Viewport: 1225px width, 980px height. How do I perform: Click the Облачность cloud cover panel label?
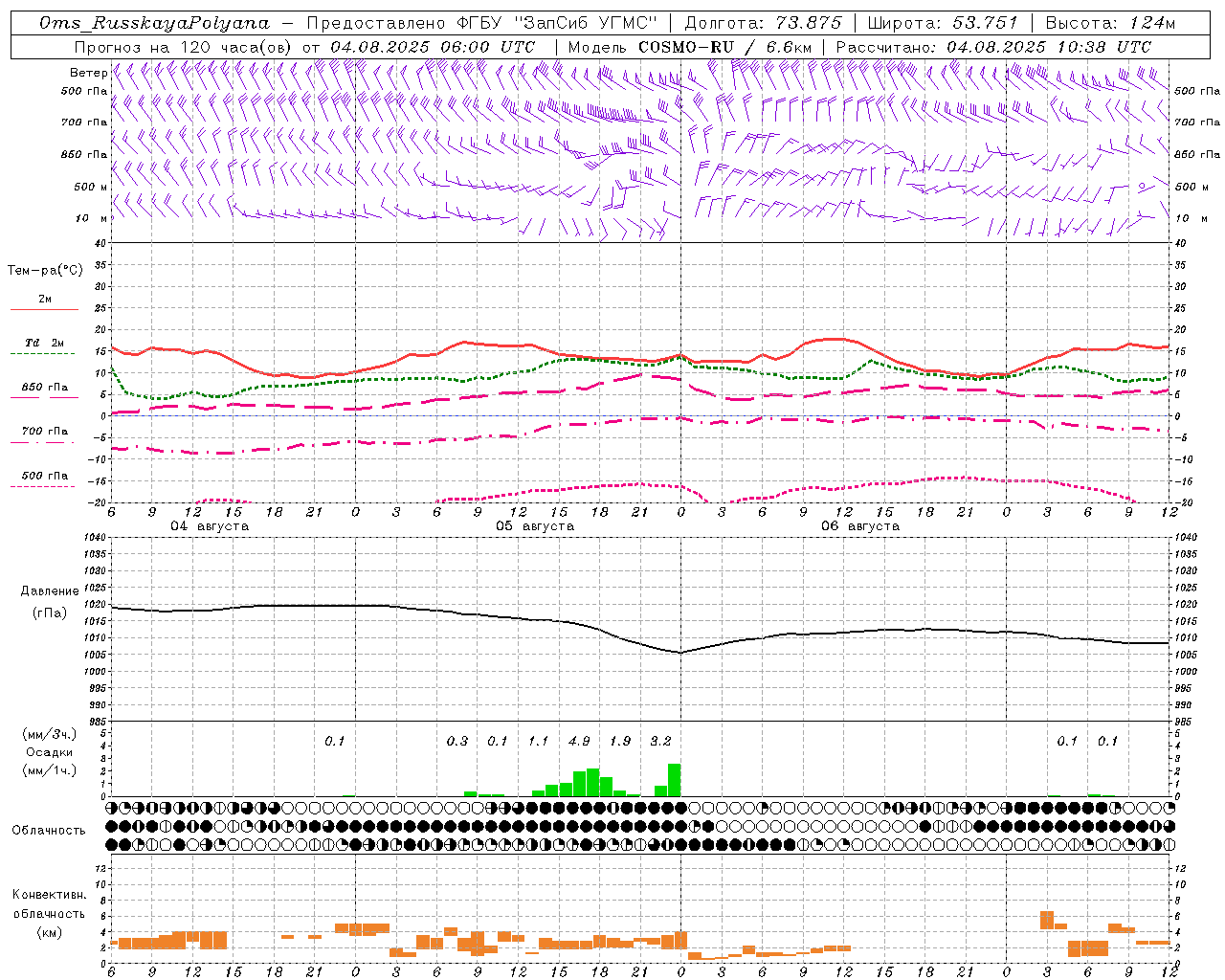tap(49, 831)
